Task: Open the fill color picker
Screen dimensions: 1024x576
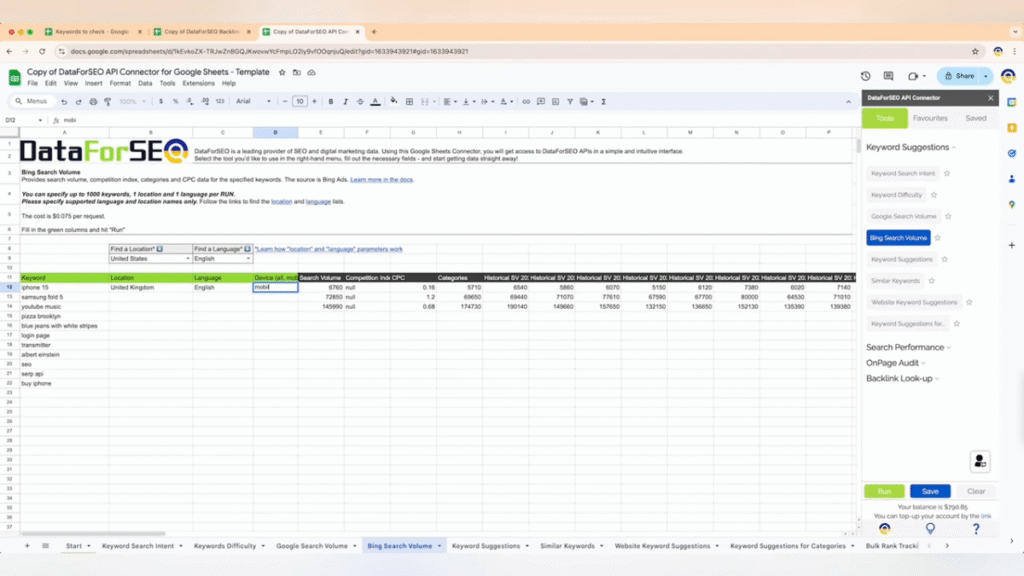Action: 393,102
